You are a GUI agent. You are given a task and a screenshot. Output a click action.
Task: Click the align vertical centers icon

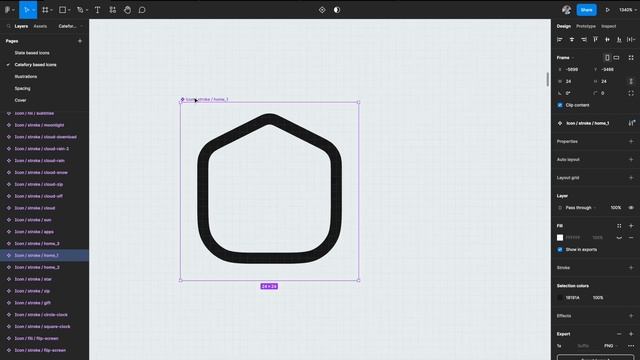[x=607, y=39]
